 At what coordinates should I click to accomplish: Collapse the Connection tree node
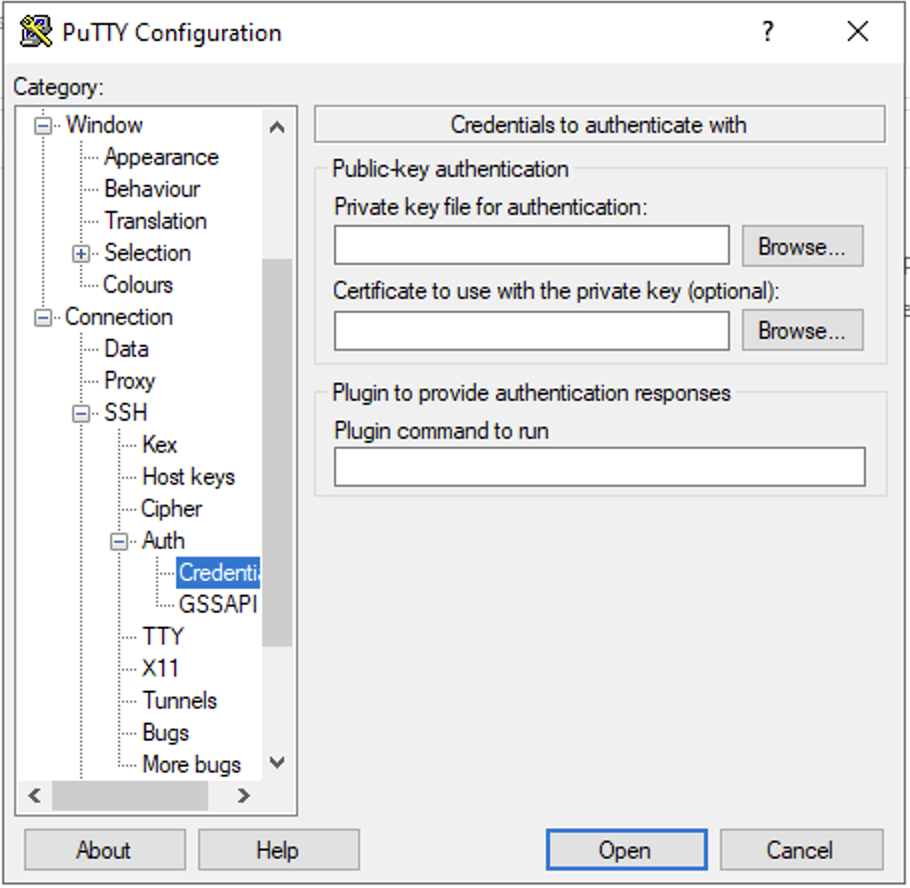[43, 317]
